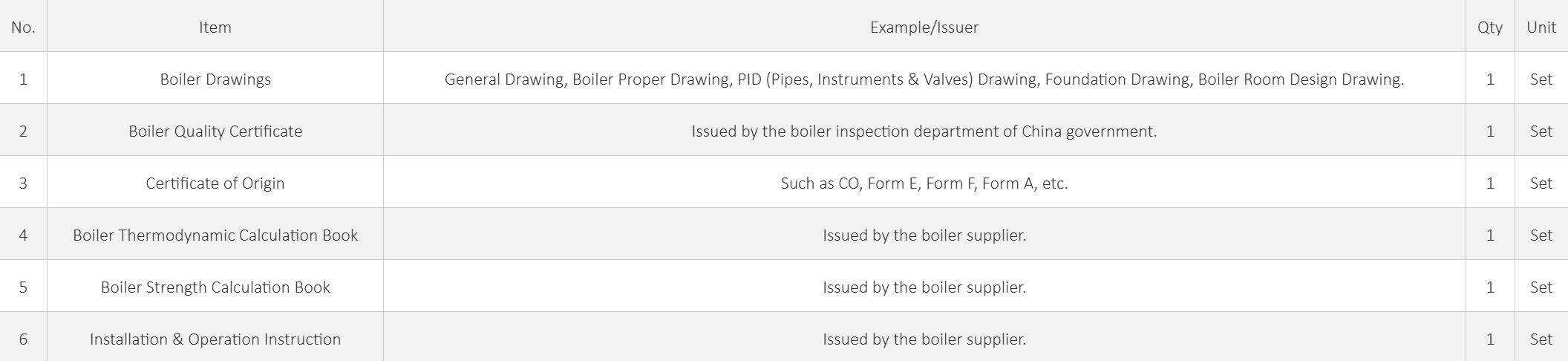Click the "Set" unit for Certificate of Origin
Image resolution: width=1568 pixels, height=361 pixels.
click(1541, 183)
